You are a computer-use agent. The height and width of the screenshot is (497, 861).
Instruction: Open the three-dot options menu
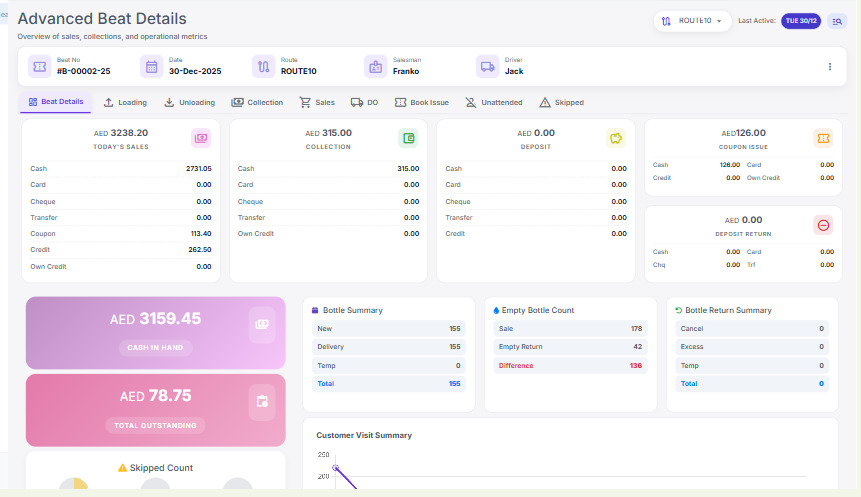click(829, 67)
